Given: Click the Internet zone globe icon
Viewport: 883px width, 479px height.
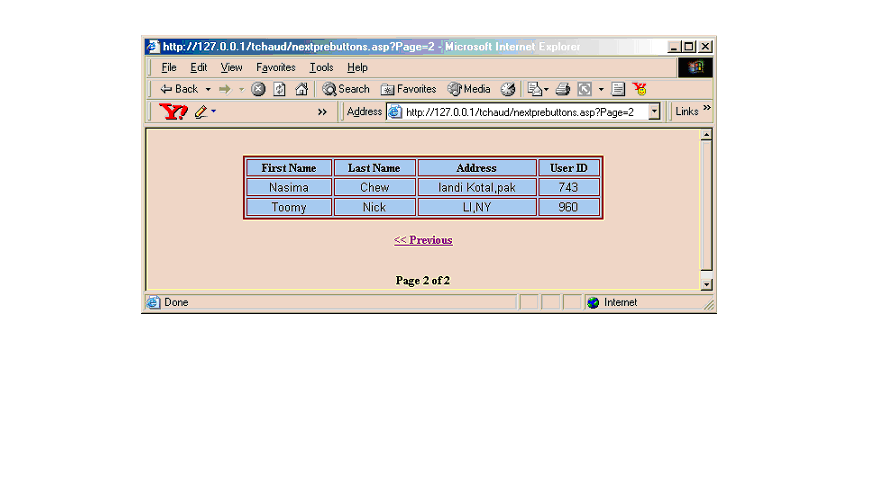Looking at the screenshot, I should pos(593,303).
